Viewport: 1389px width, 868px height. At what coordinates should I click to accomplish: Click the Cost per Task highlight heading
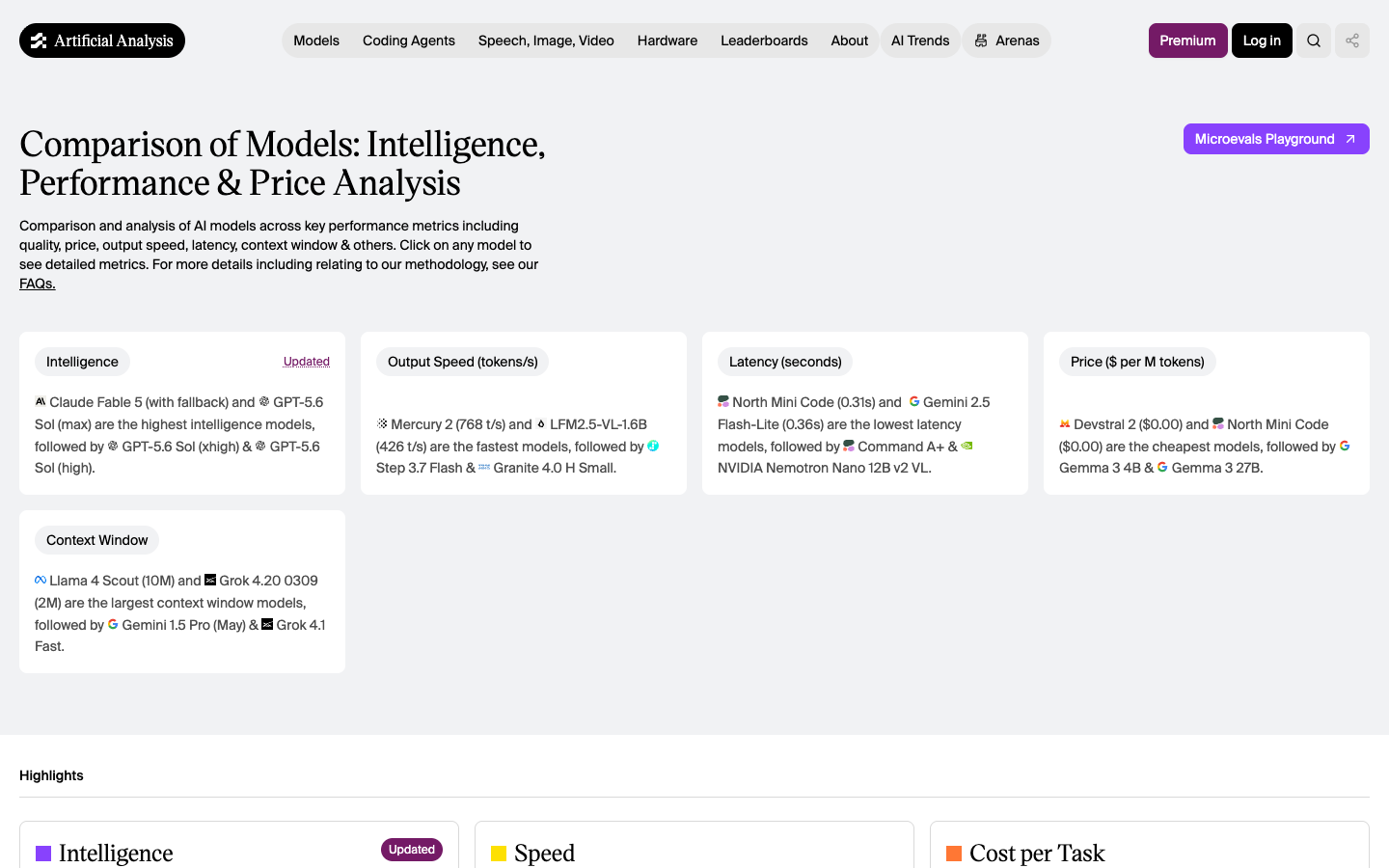click(1037, 854)
